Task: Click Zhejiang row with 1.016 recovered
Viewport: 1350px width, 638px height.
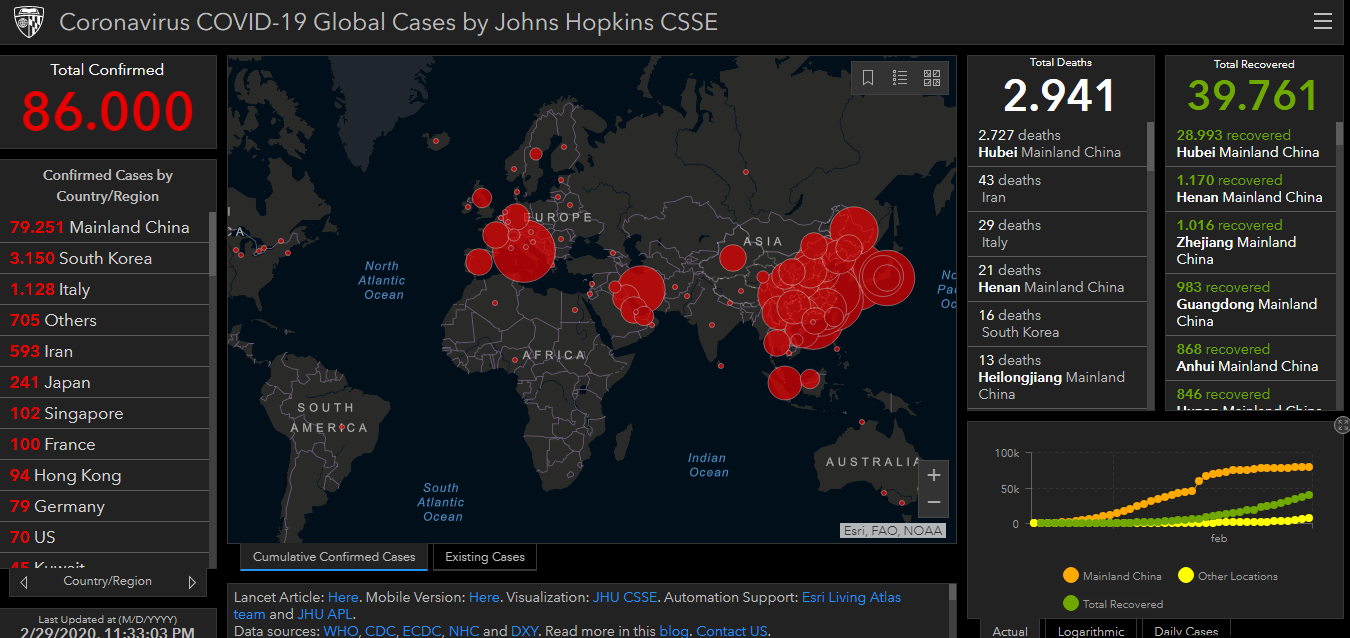Action: [1251, 242]
